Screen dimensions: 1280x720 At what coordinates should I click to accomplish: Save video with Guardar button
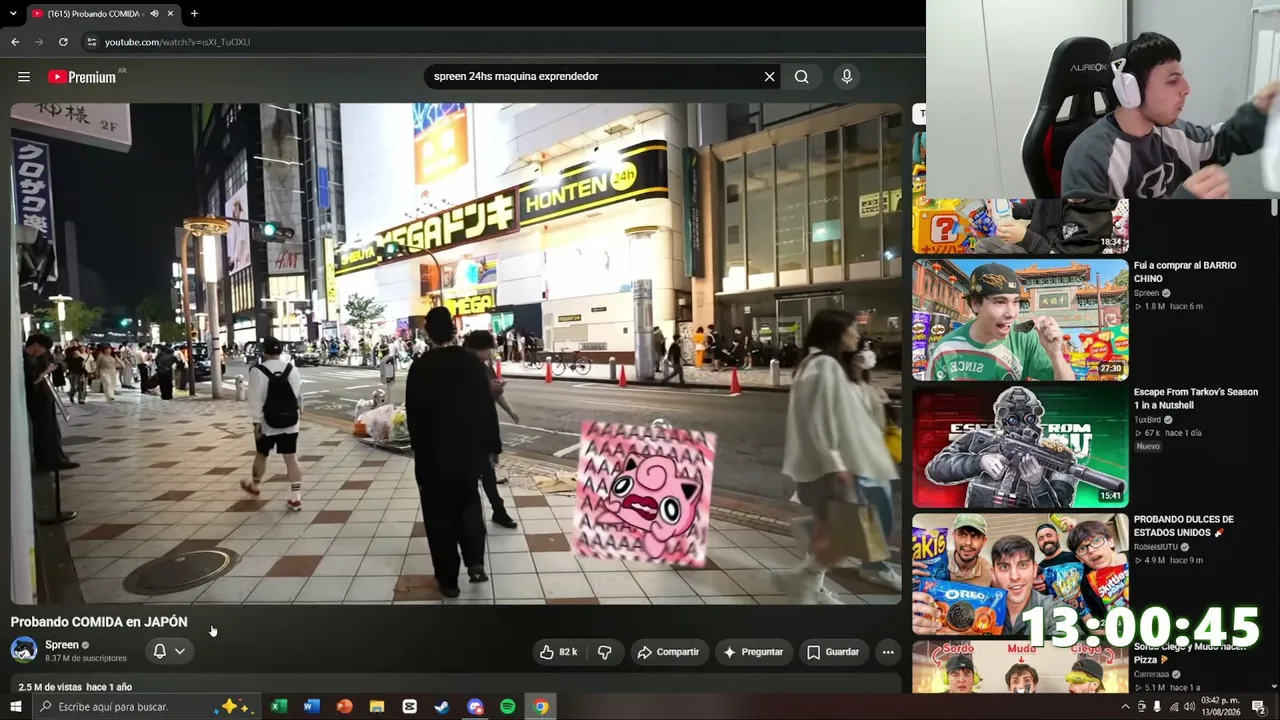click(x=833, y=652)
